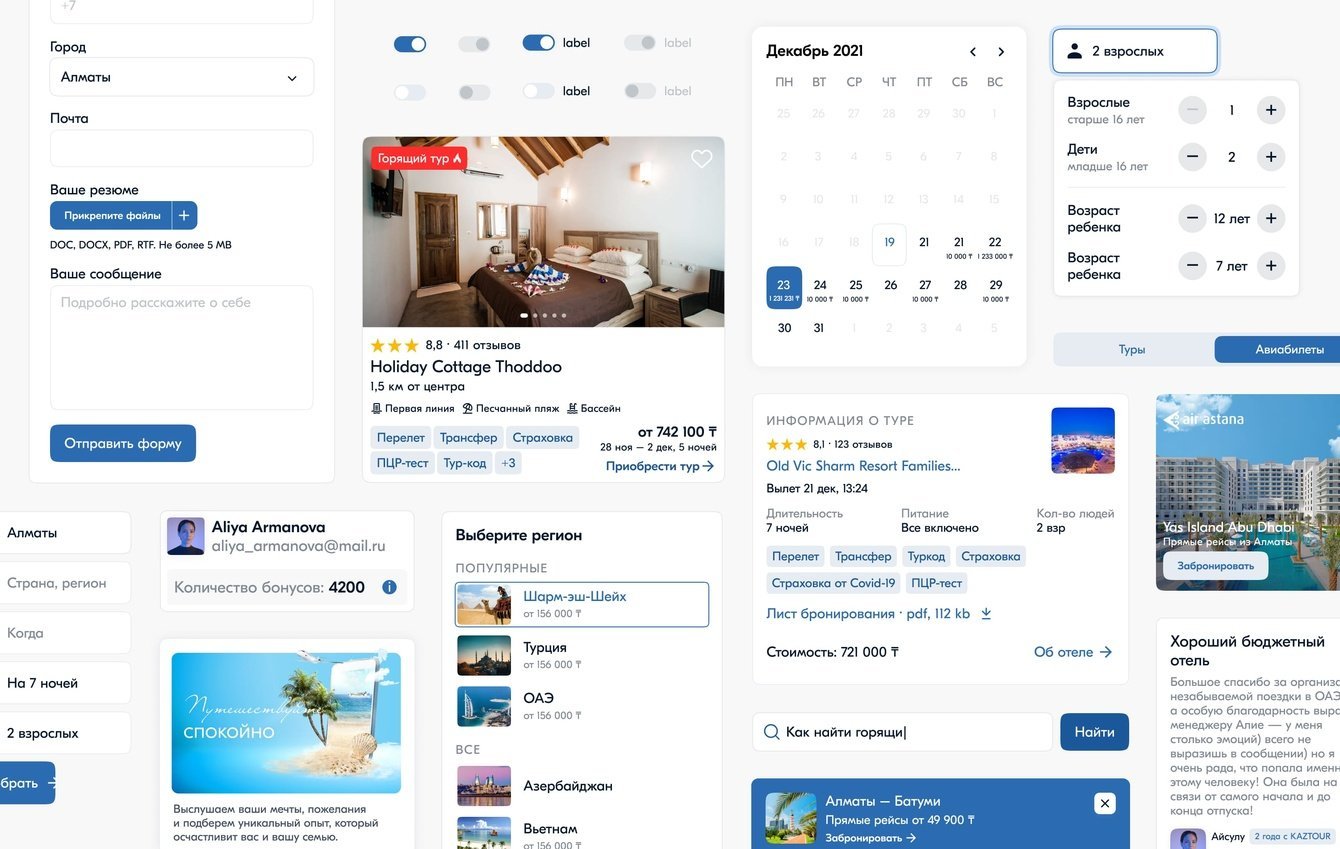Select the "ОАЭ" region
Viewport: 1340px width, 849px height.
pyautogui.click(x=582, y=706)
